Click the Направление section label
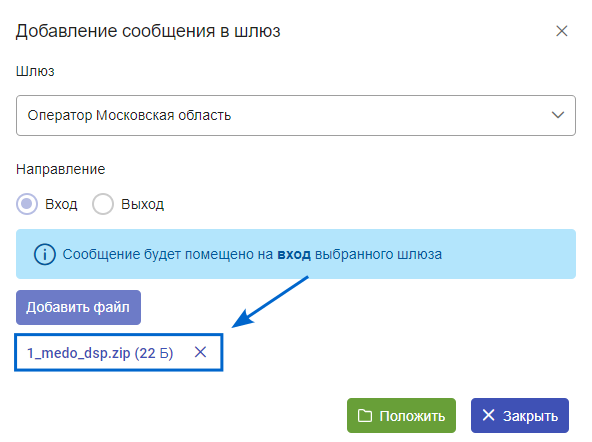This screenshot has width=592, height=442. [x=60, y=169]
